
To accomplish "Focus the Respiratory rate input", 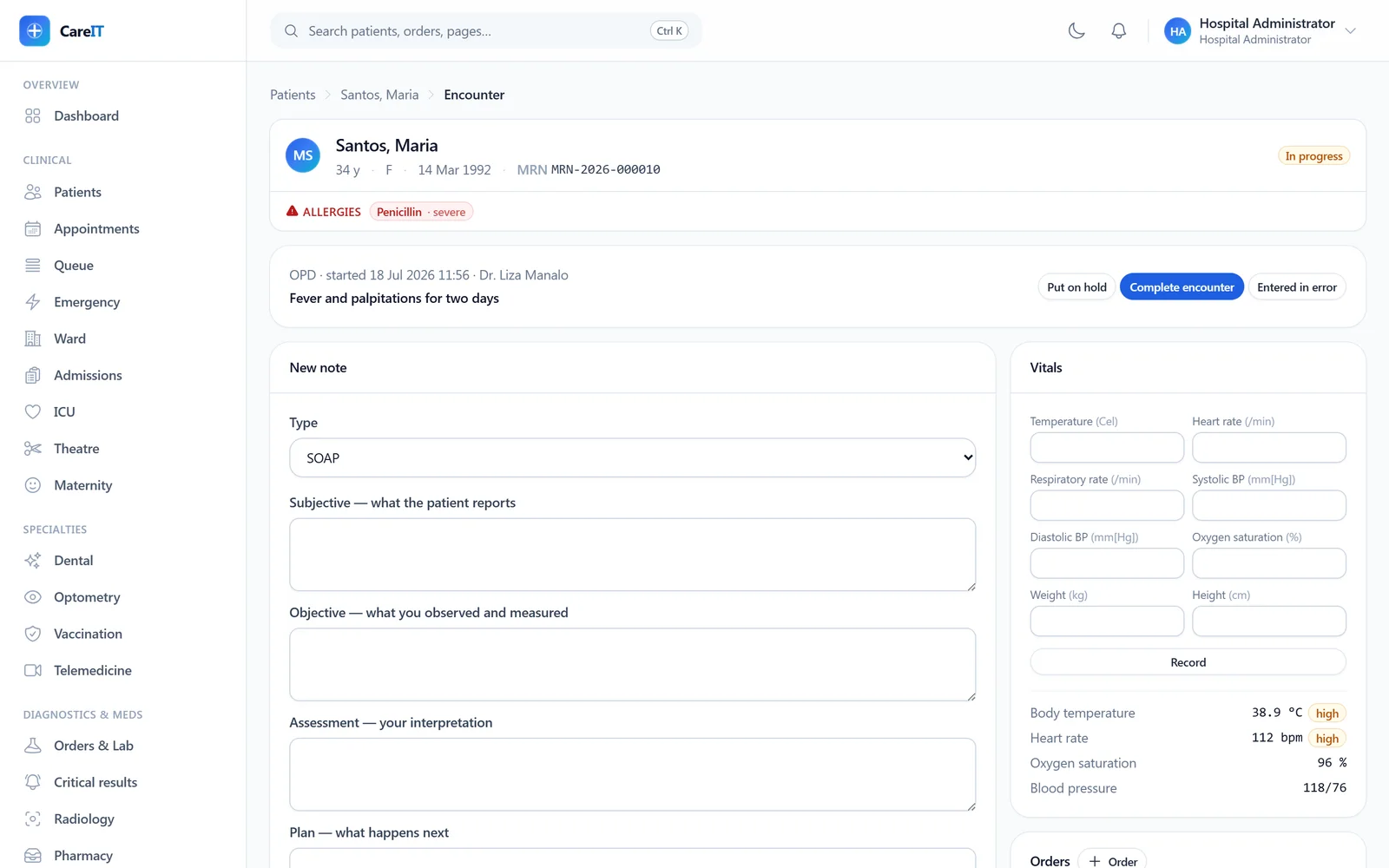I will click(1107, 505).
